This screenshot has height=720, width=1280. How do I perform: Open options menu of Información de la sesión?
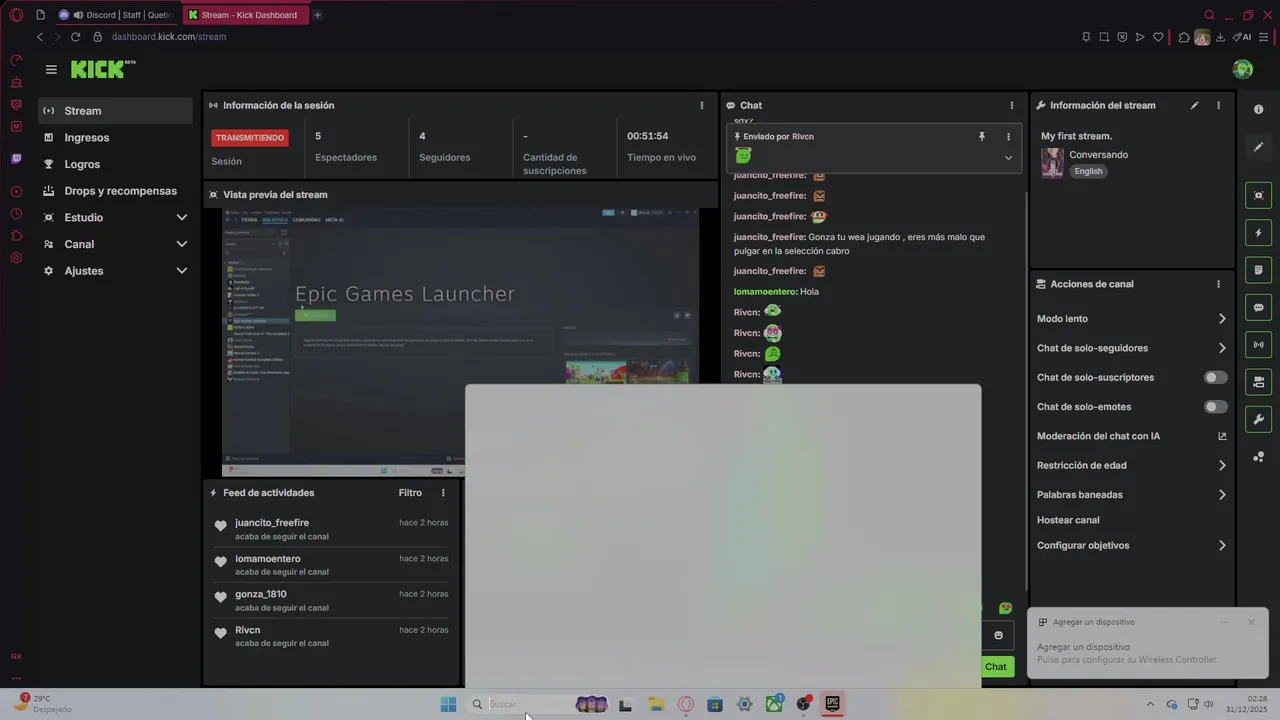coord(701,105)
